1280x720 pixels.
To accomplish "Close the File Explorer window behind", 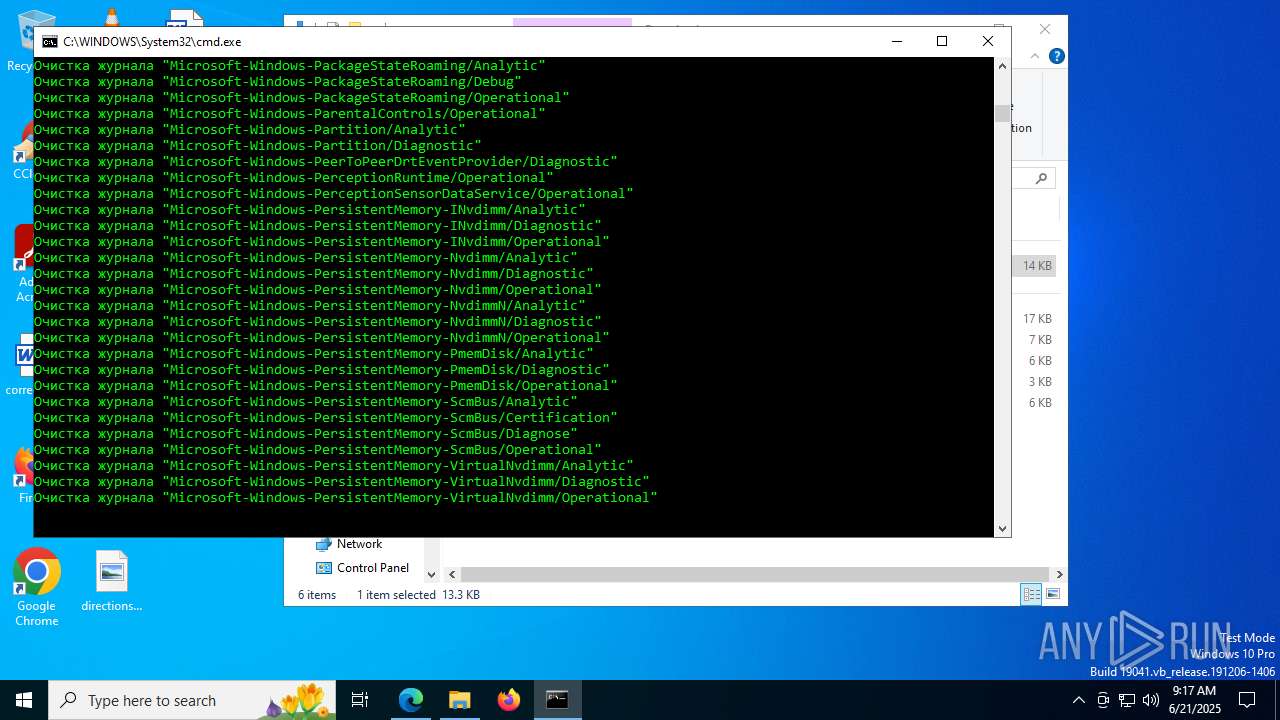I will coord(1045,29).
